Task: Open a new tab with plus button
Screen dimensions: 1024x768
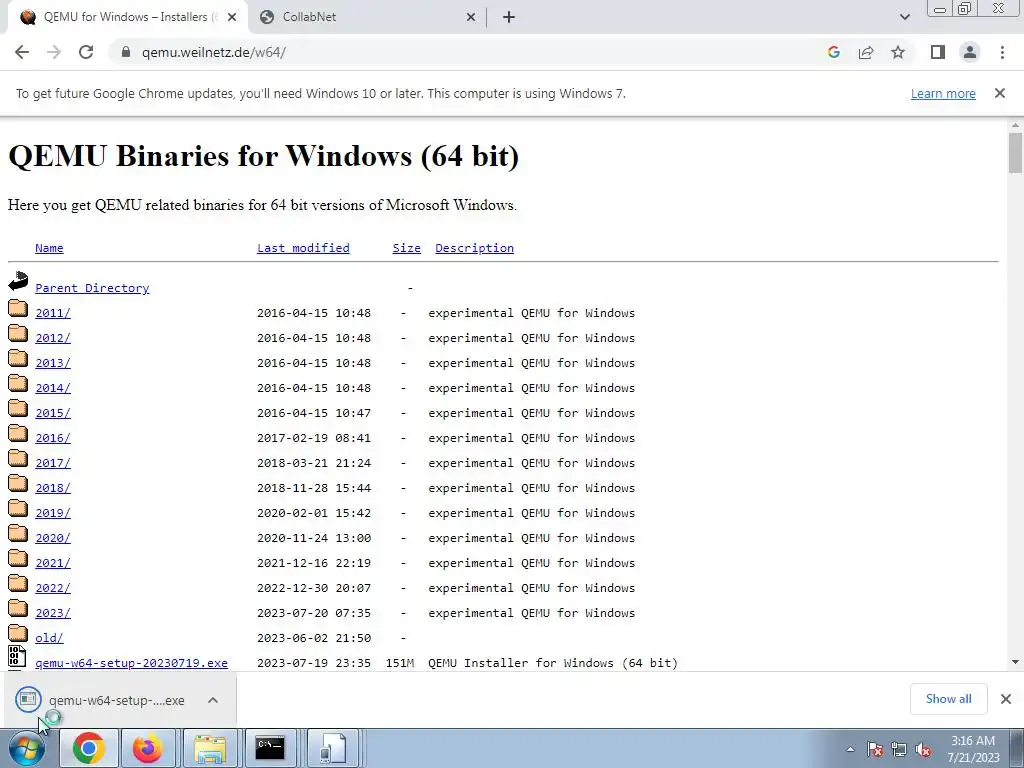Action: point(509,17)
